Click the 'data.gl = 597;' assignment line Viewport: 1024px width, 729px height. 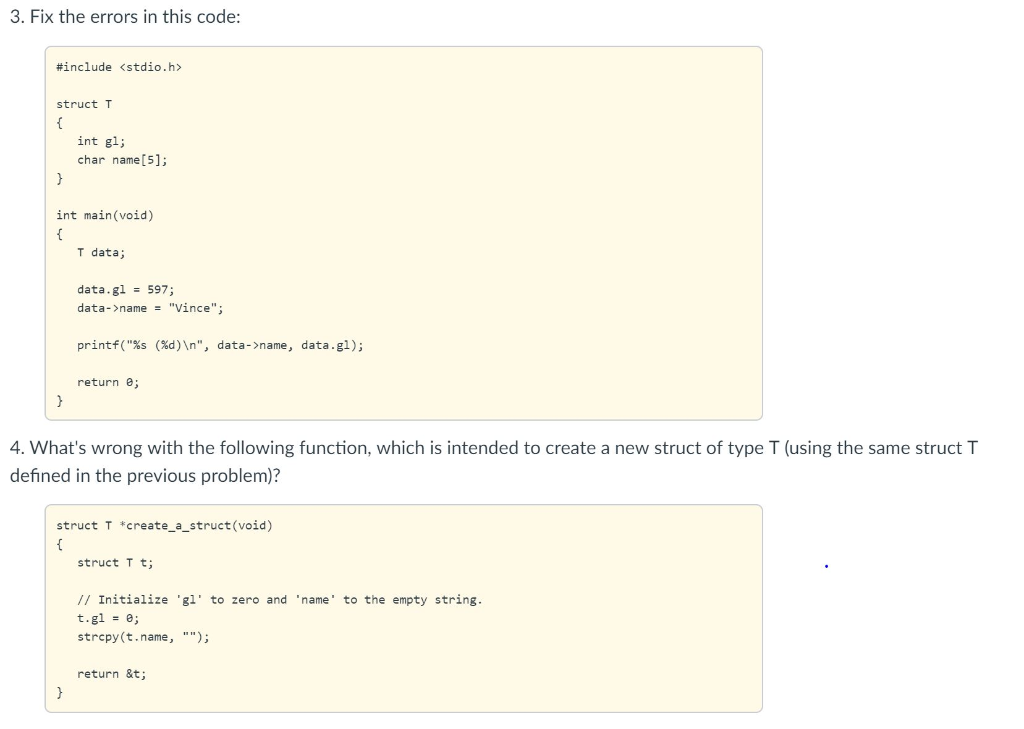125,289
